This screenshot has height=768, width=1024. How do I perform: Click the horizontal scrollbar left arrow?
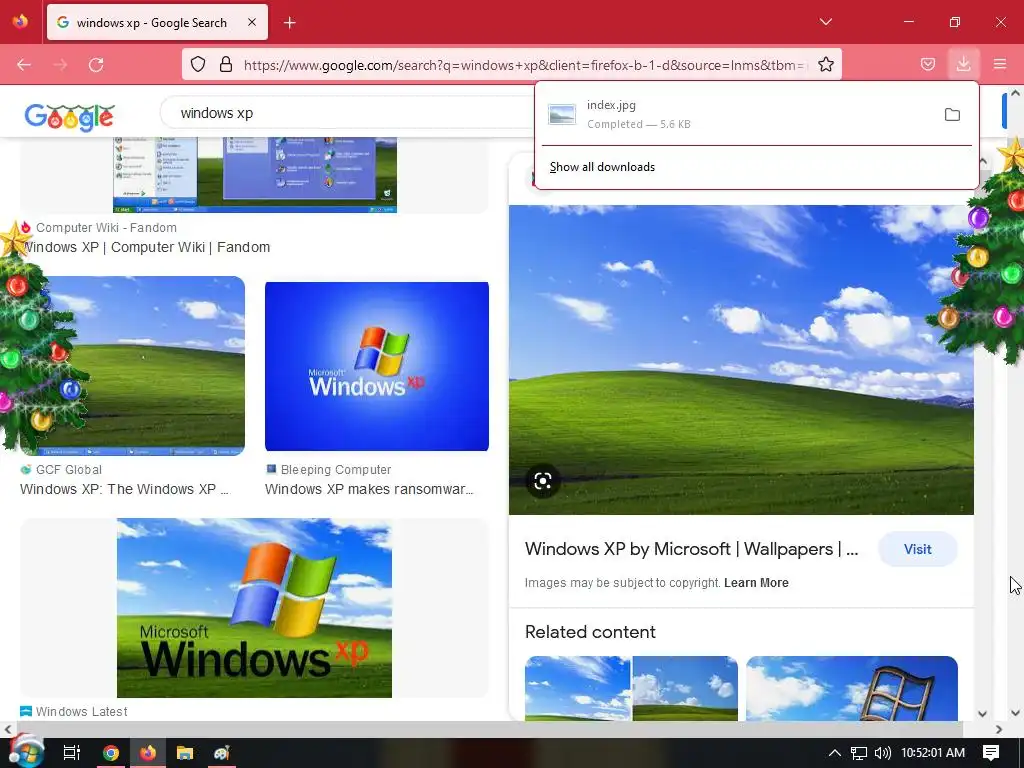coord(7,729)
